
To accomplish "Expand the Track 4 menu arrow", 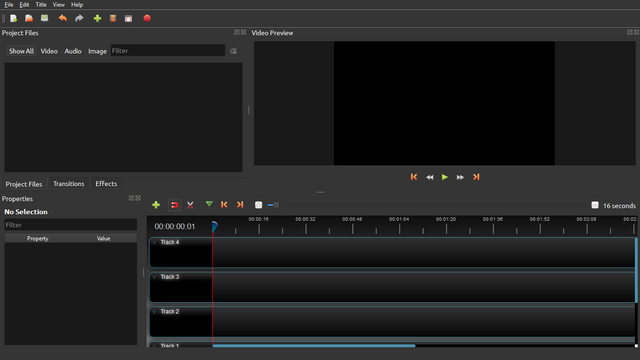I will [154, 242].
